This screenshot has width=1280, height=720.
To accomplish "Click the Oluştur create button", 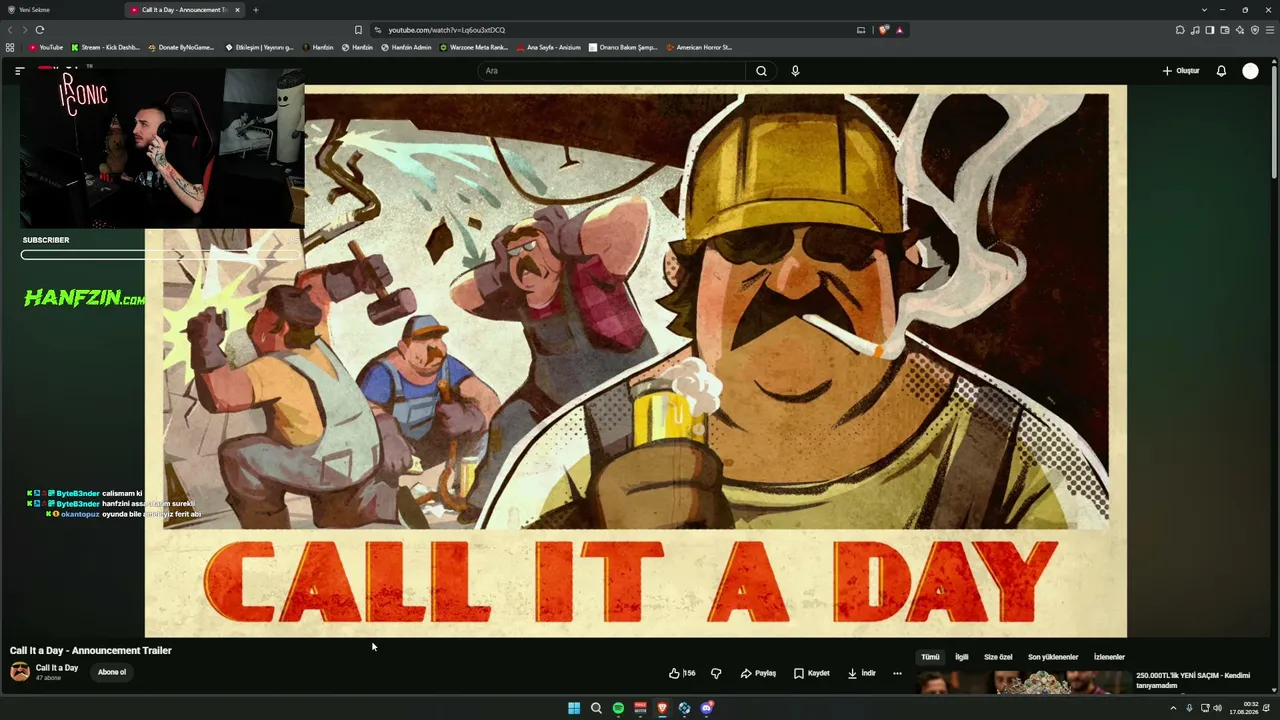I will point(1181,71).
